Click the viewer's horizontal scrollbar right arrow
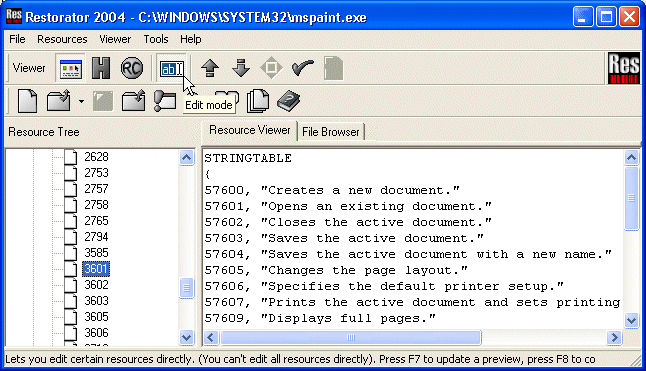 tap(614, 338)
